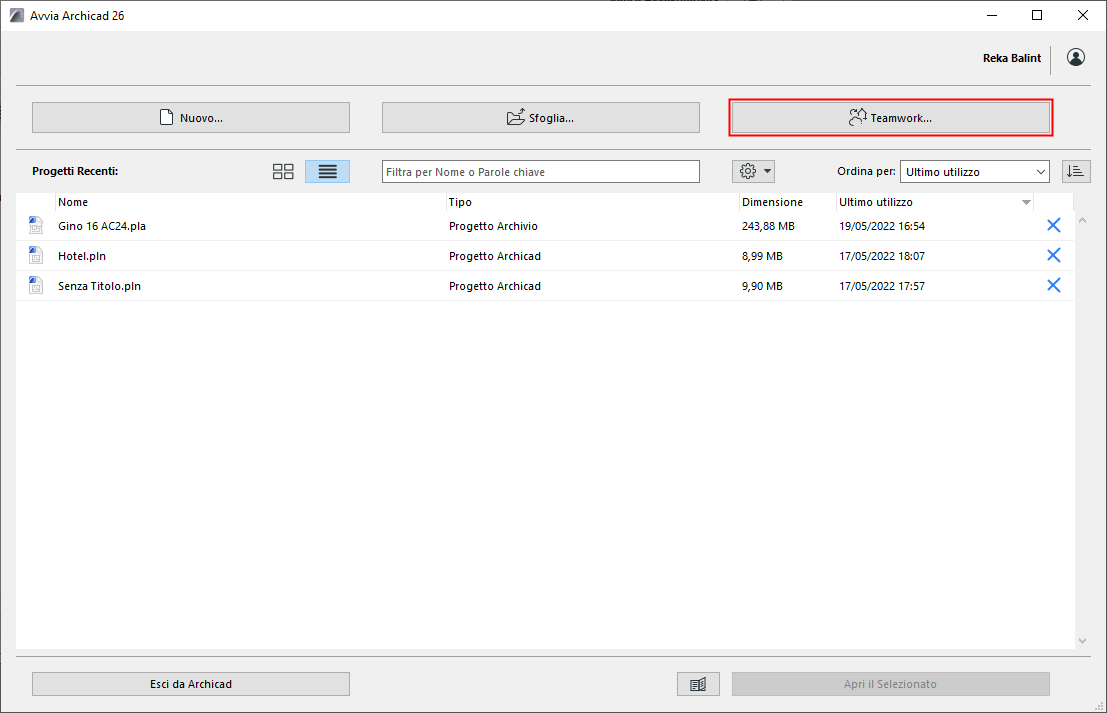Screen dimensions: 1107x713
Task: Click the Reka Balint user name
Action: (1012, 58)
